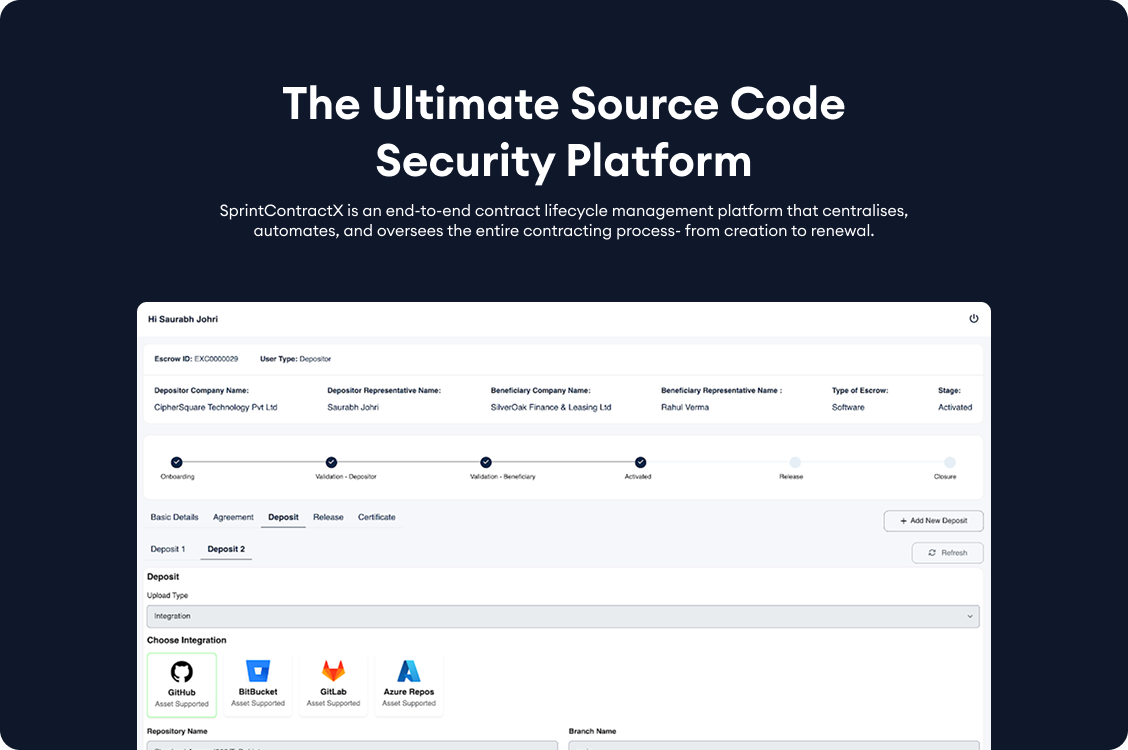Click the Onboarding step checkmark
Image resolution: width=1128 pixels, height=750 pixels.
tap(177, 462)
